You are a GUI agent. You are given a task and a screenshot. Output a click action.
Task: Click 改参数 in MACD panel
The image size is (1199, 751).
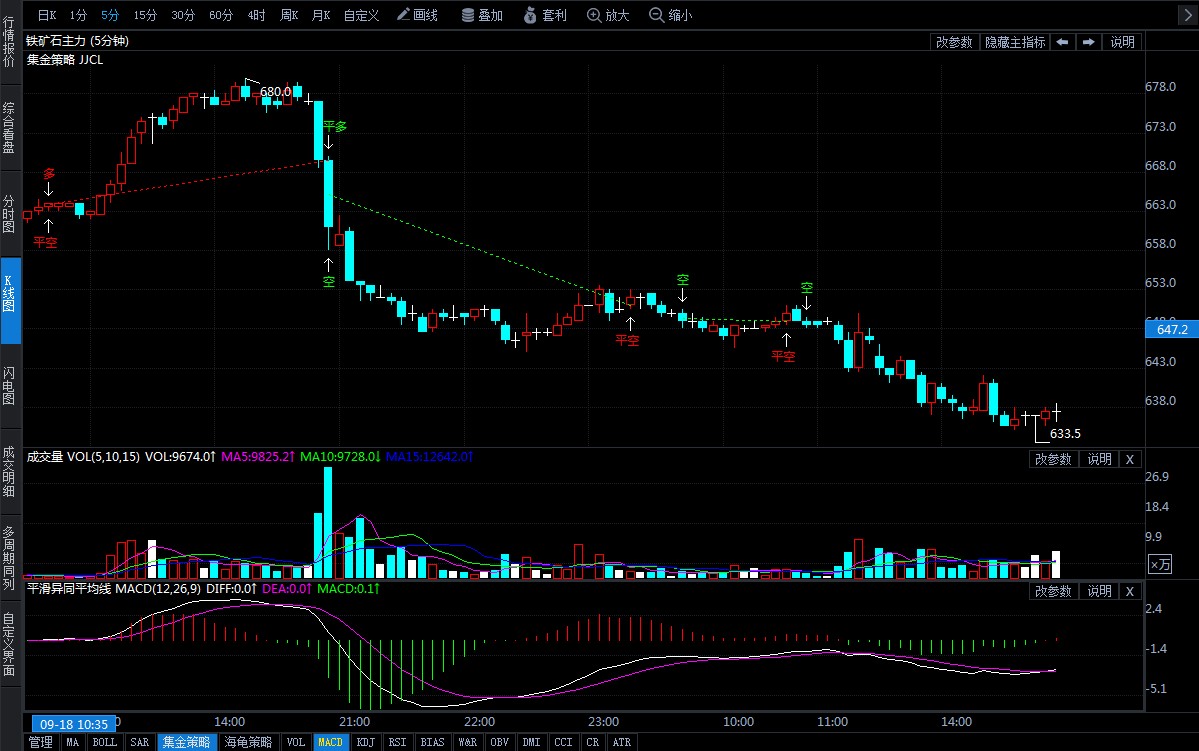[x=1053, y=591]
